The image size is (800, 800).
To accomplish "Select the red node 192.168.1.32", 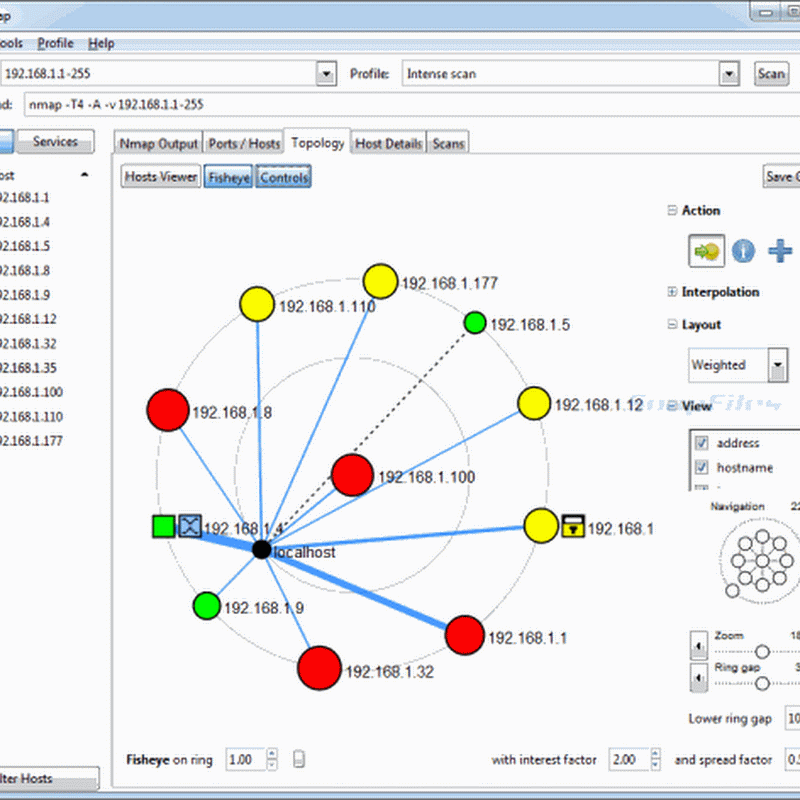I will click(319, 668).
